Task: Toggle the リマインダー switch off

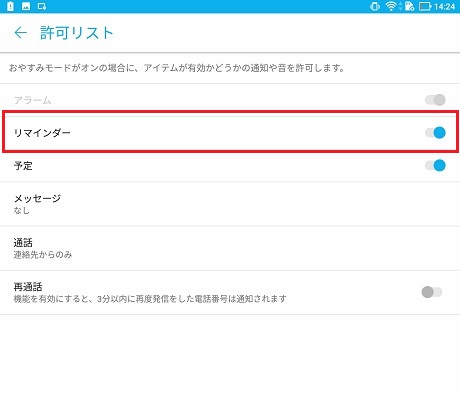Action: pos(435,133)
